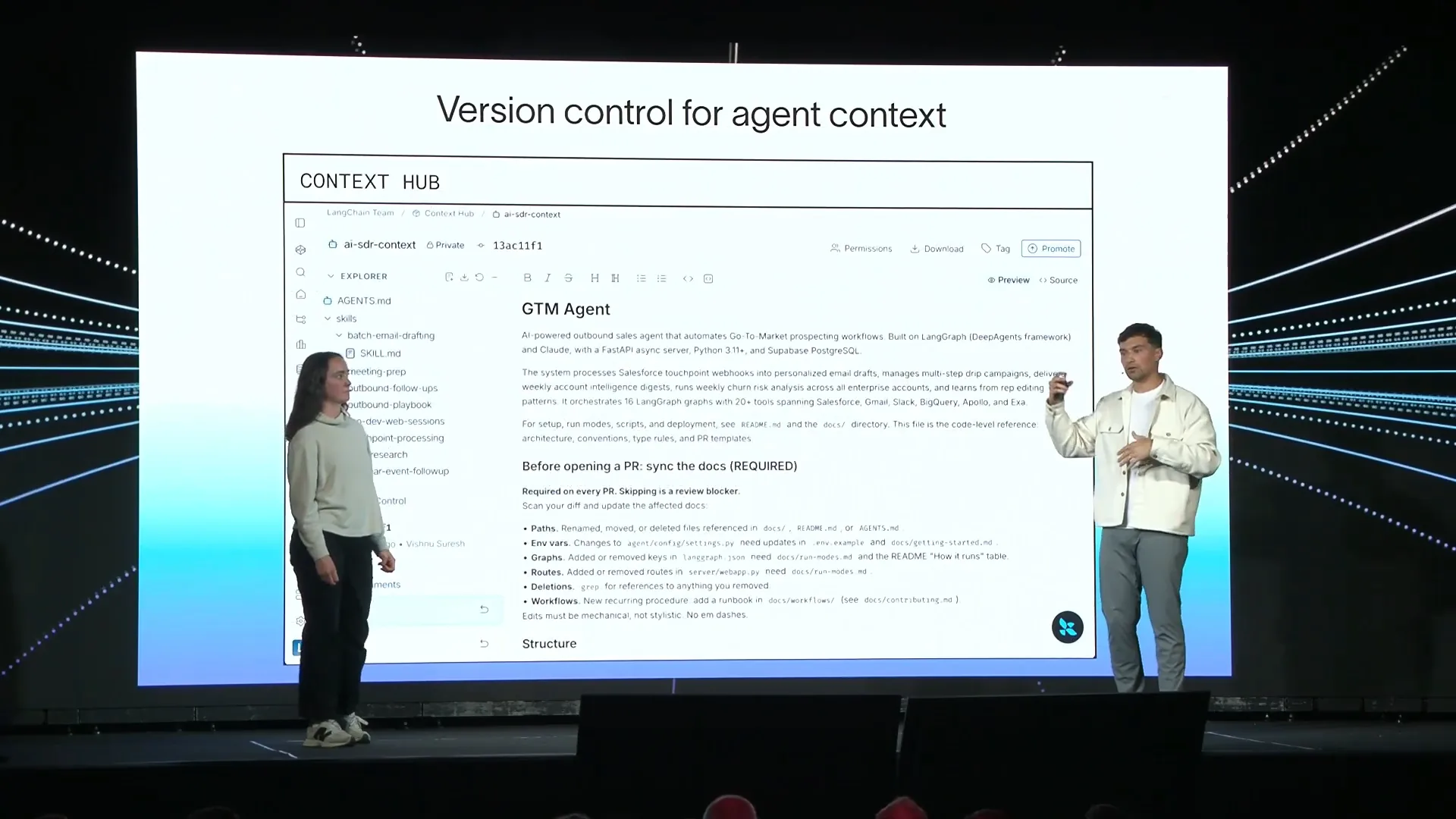Select the dev-web-sessions folder
Screen dimensions: 1456x819
pos(400,422)
